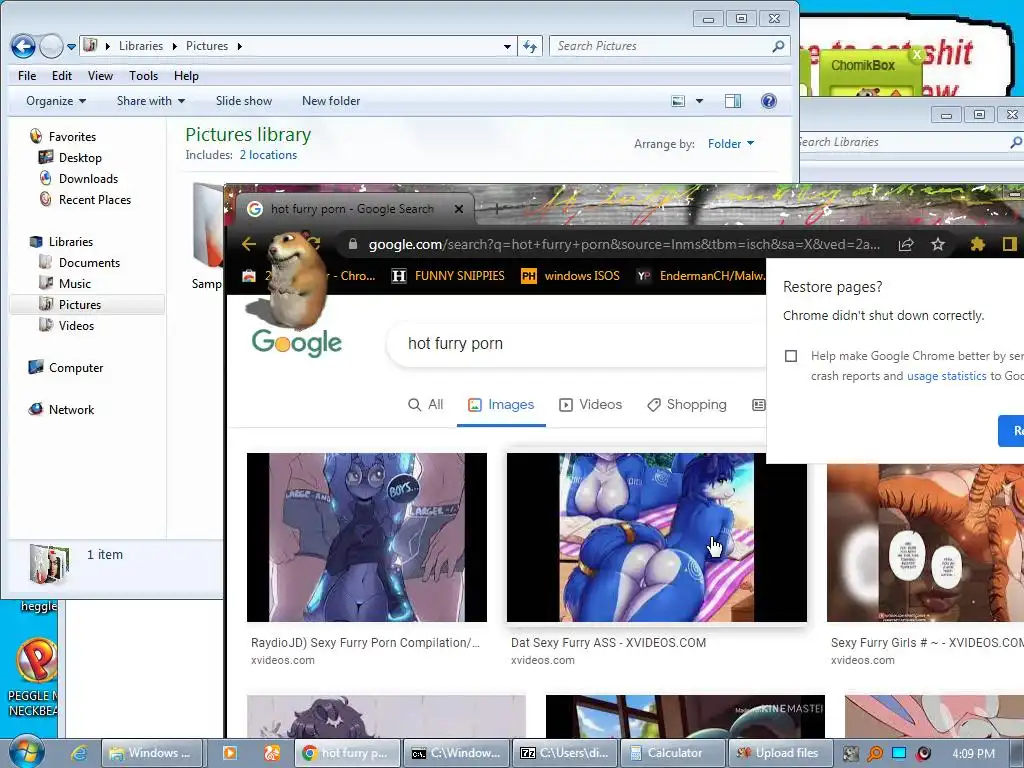Click the Change your view icon
This screenshot has width=1024, height=768.
[x=679, y=101]
